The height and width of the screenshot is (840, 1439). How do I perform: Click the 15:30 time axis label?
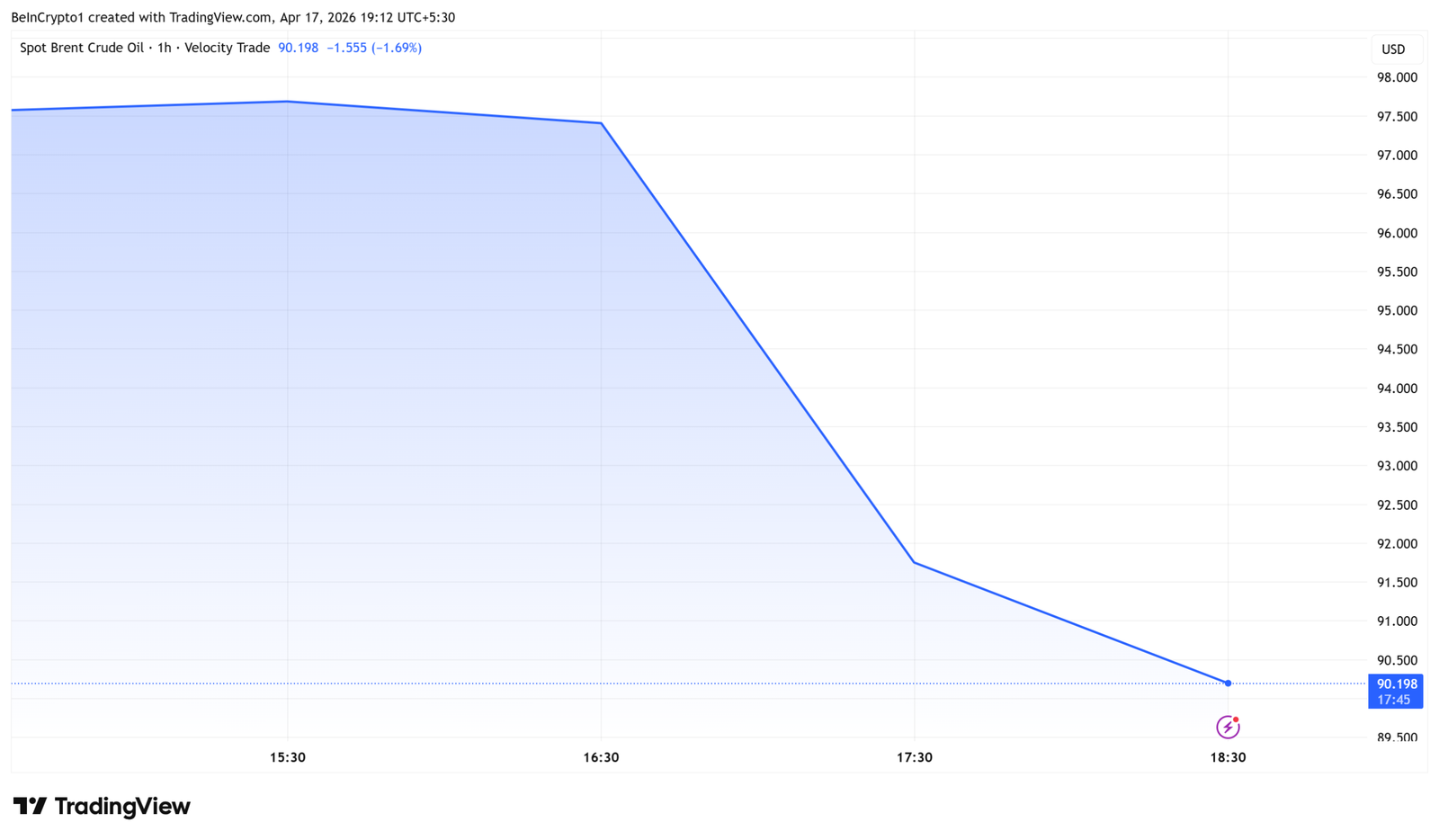coord(288,757)
